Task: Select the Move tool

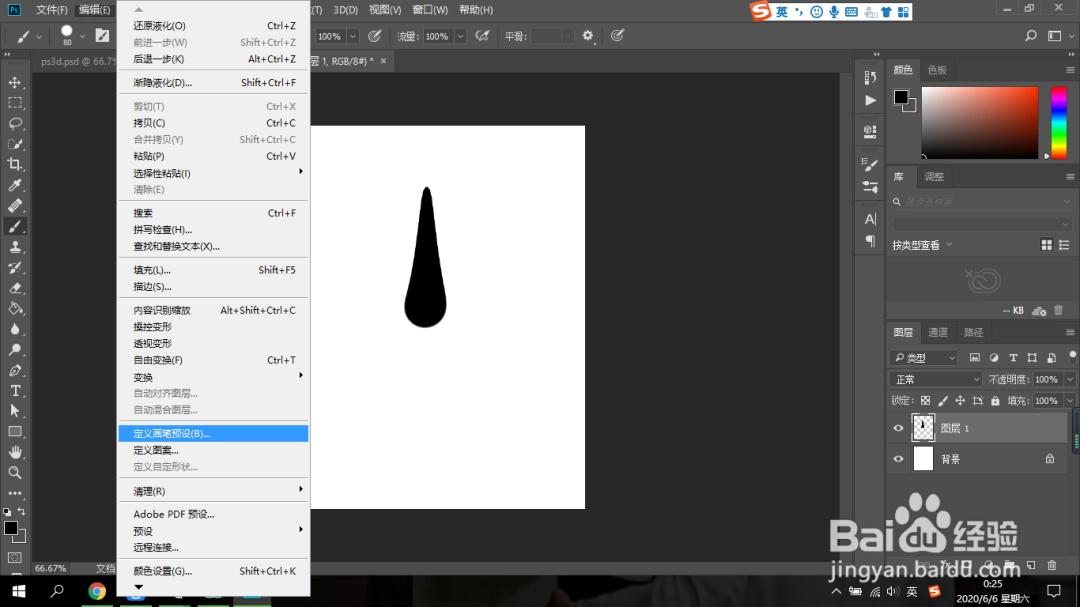Action: tap(14, 82)
